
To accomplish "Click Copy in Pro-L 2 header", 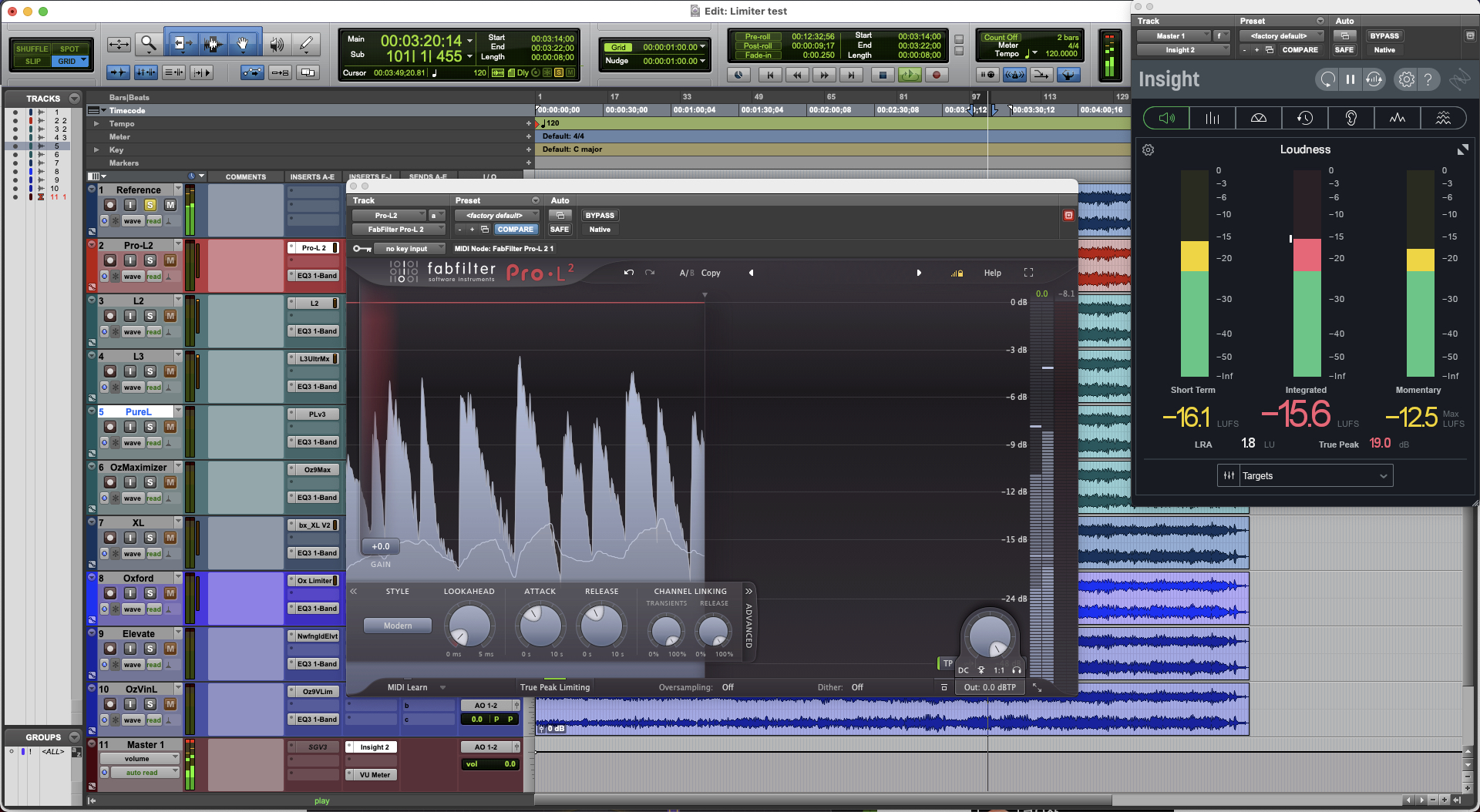I will (711, 273).
